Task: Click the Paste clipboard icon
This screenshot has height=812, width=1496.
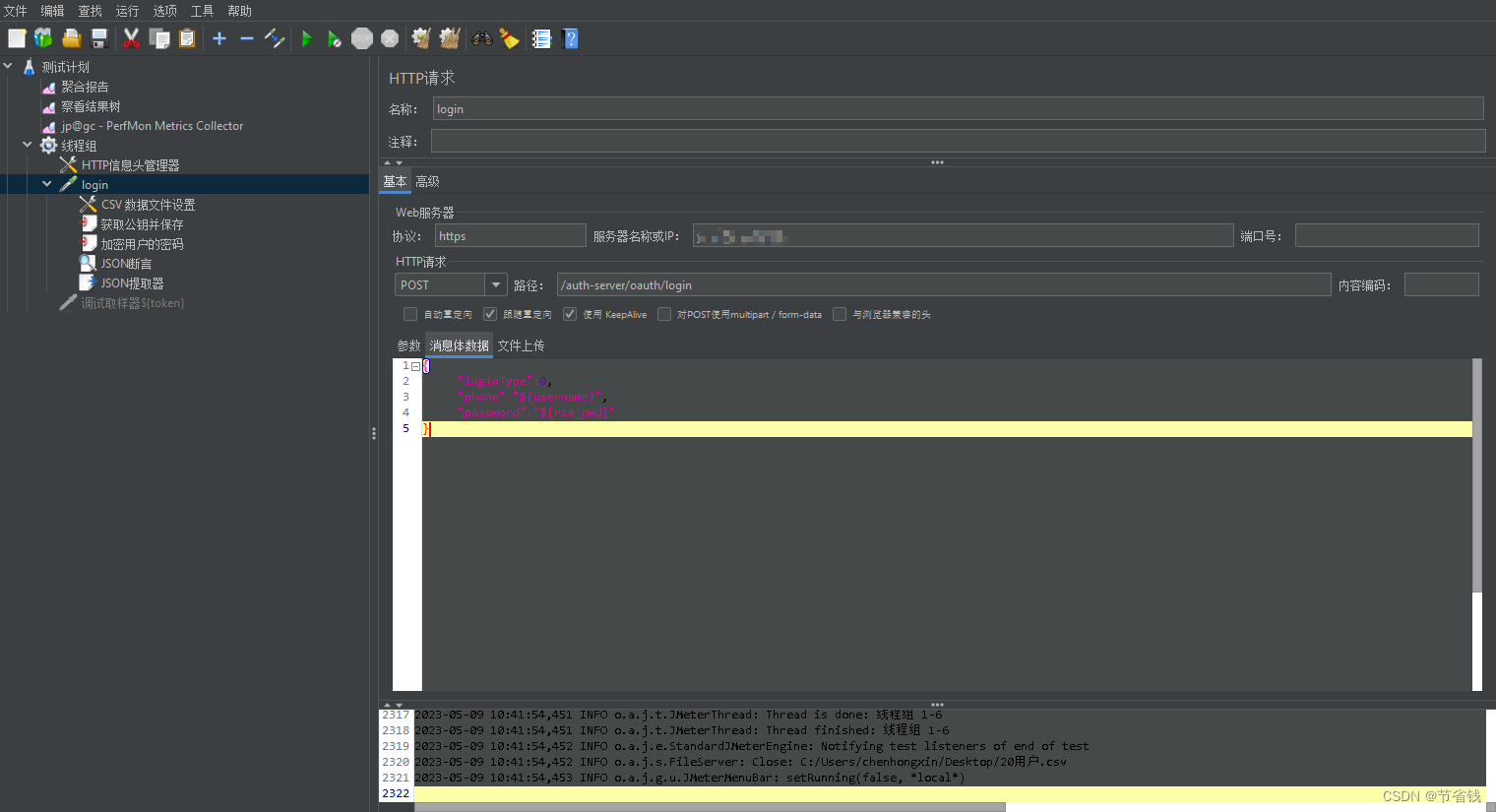Action: coord(187,38)
